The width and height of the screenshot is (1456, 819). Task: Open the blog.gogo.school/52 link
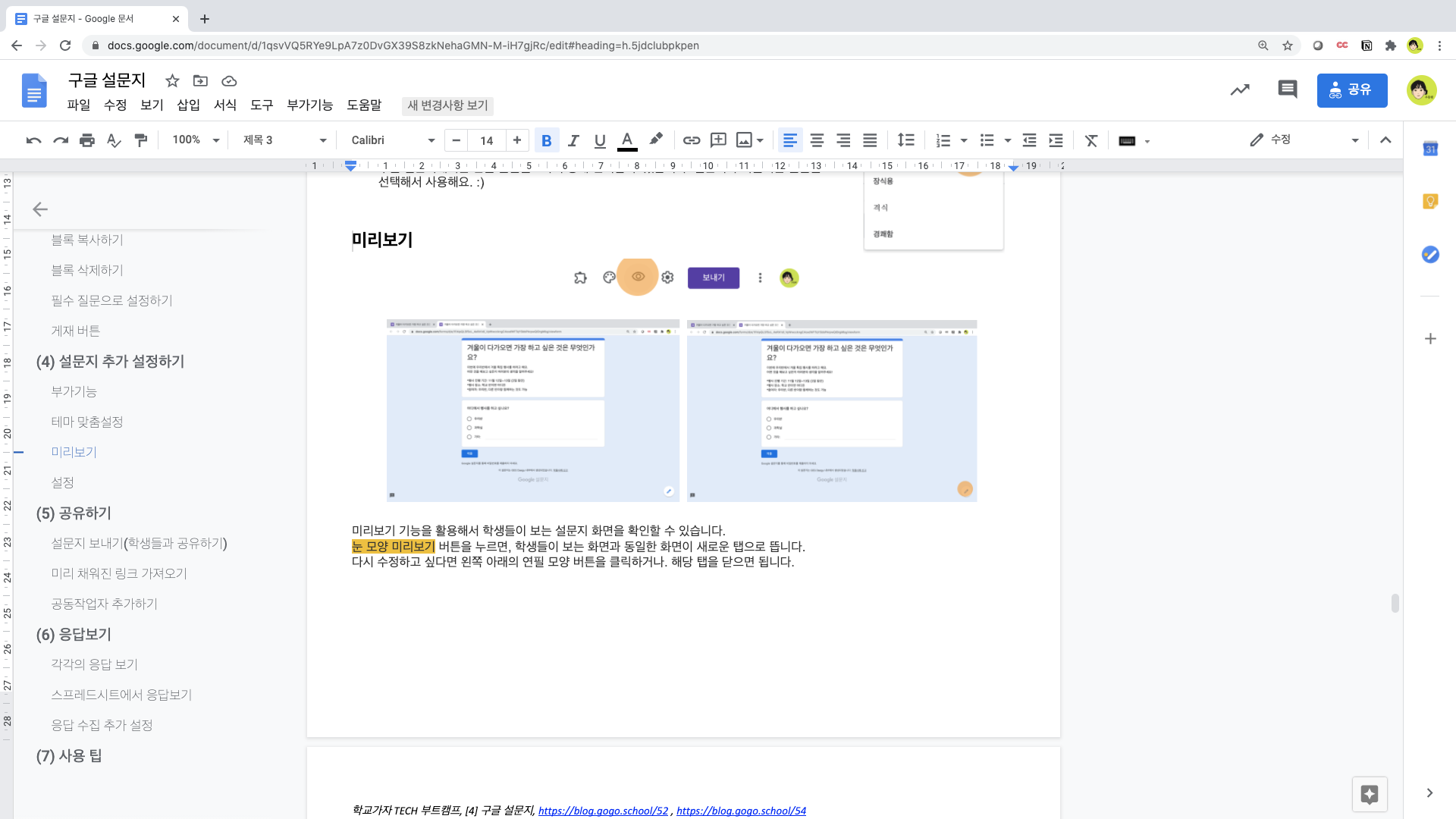tap(603, 811)
